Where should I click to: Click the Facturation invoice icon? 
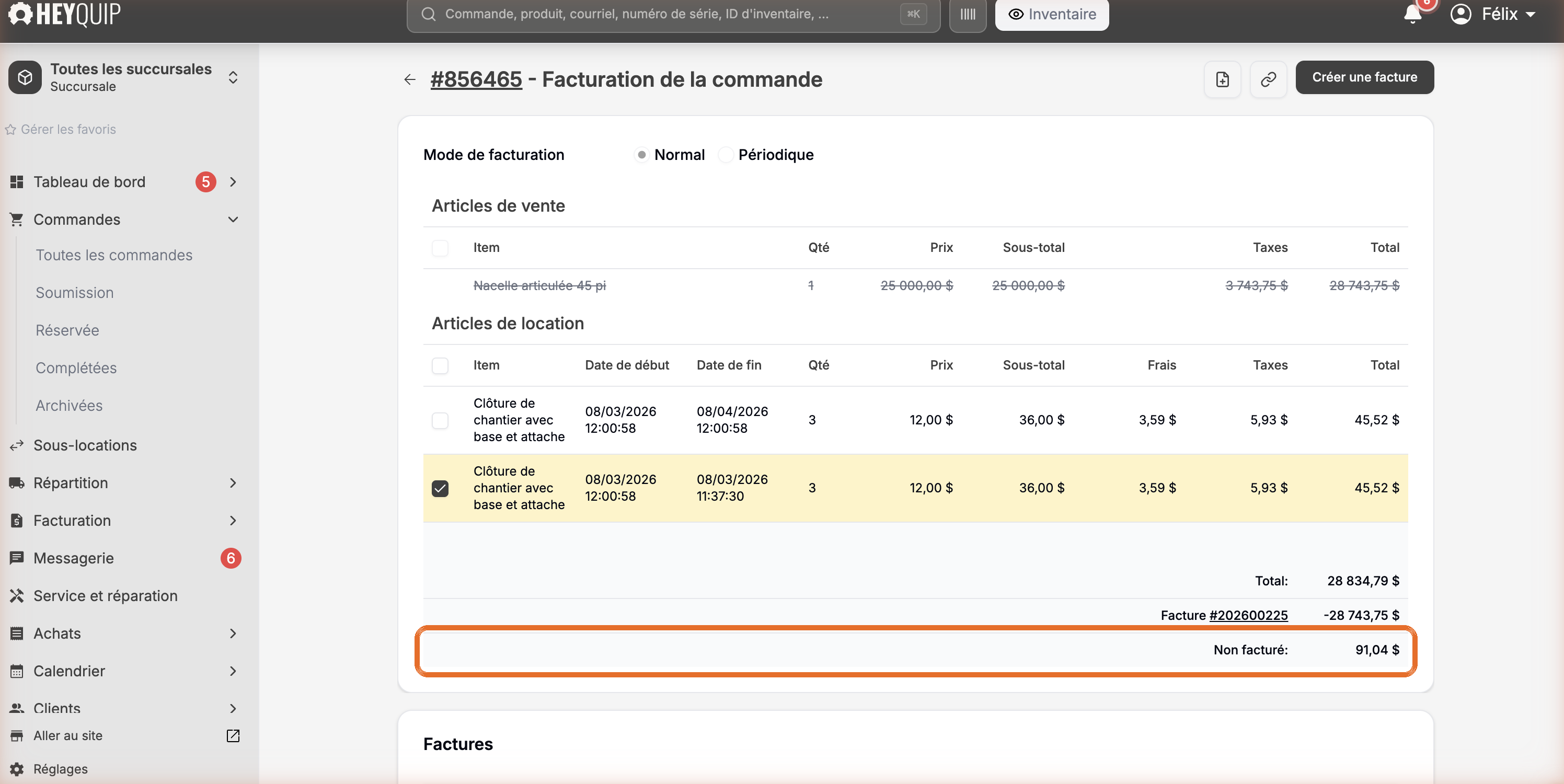[17, 521]
